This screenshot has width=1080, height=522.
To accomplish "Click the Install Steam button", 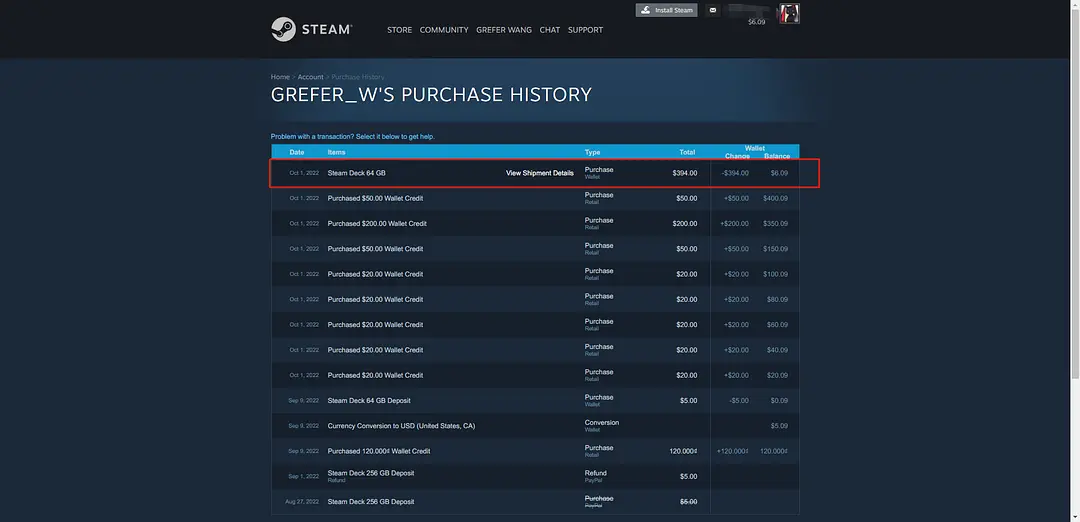I will coord(667,10).
